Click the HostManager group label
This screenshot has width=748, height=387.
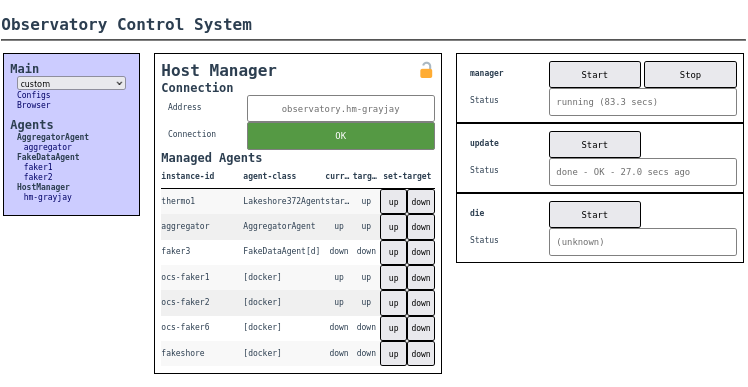43,187
